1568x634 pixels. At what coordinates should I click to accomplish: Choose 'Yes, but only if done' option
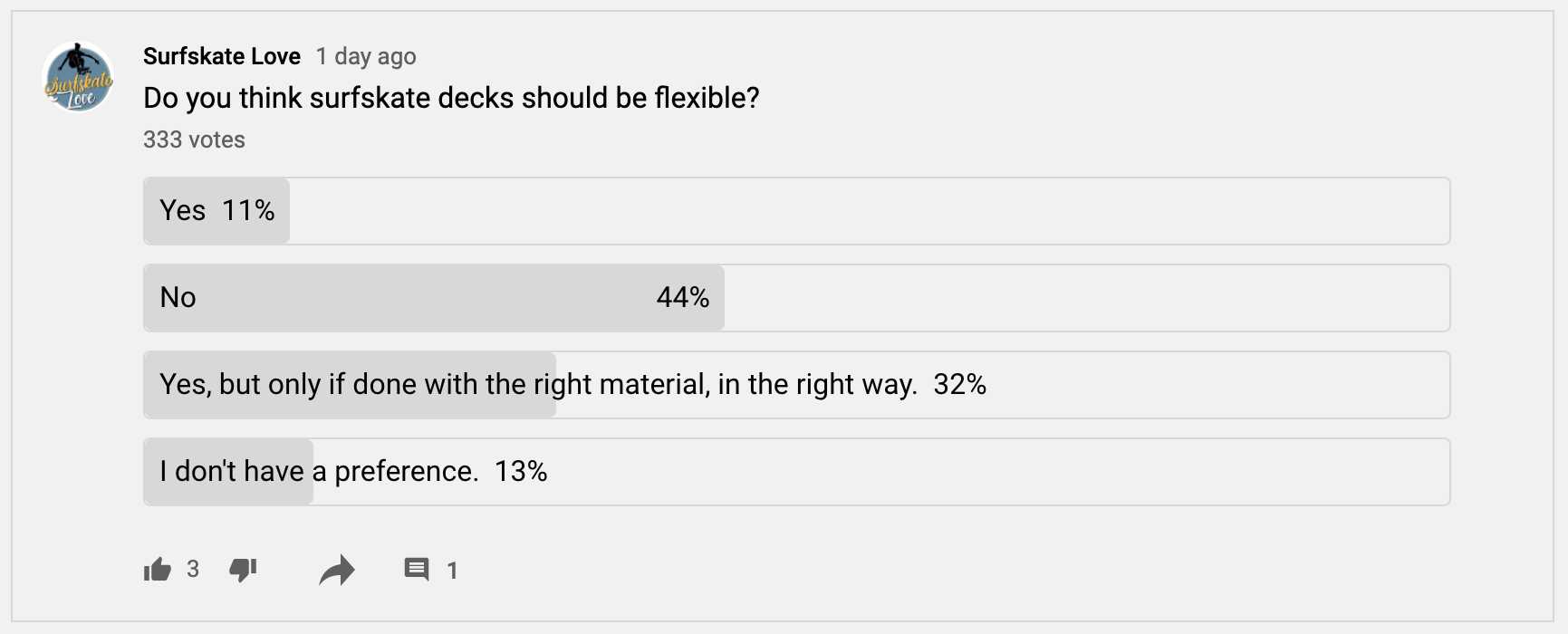538,384
